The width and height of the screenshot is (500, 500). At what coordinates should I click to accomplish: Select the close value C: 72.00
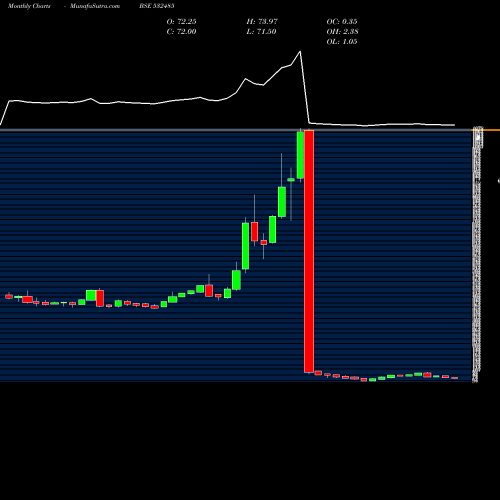coord(181,32)
